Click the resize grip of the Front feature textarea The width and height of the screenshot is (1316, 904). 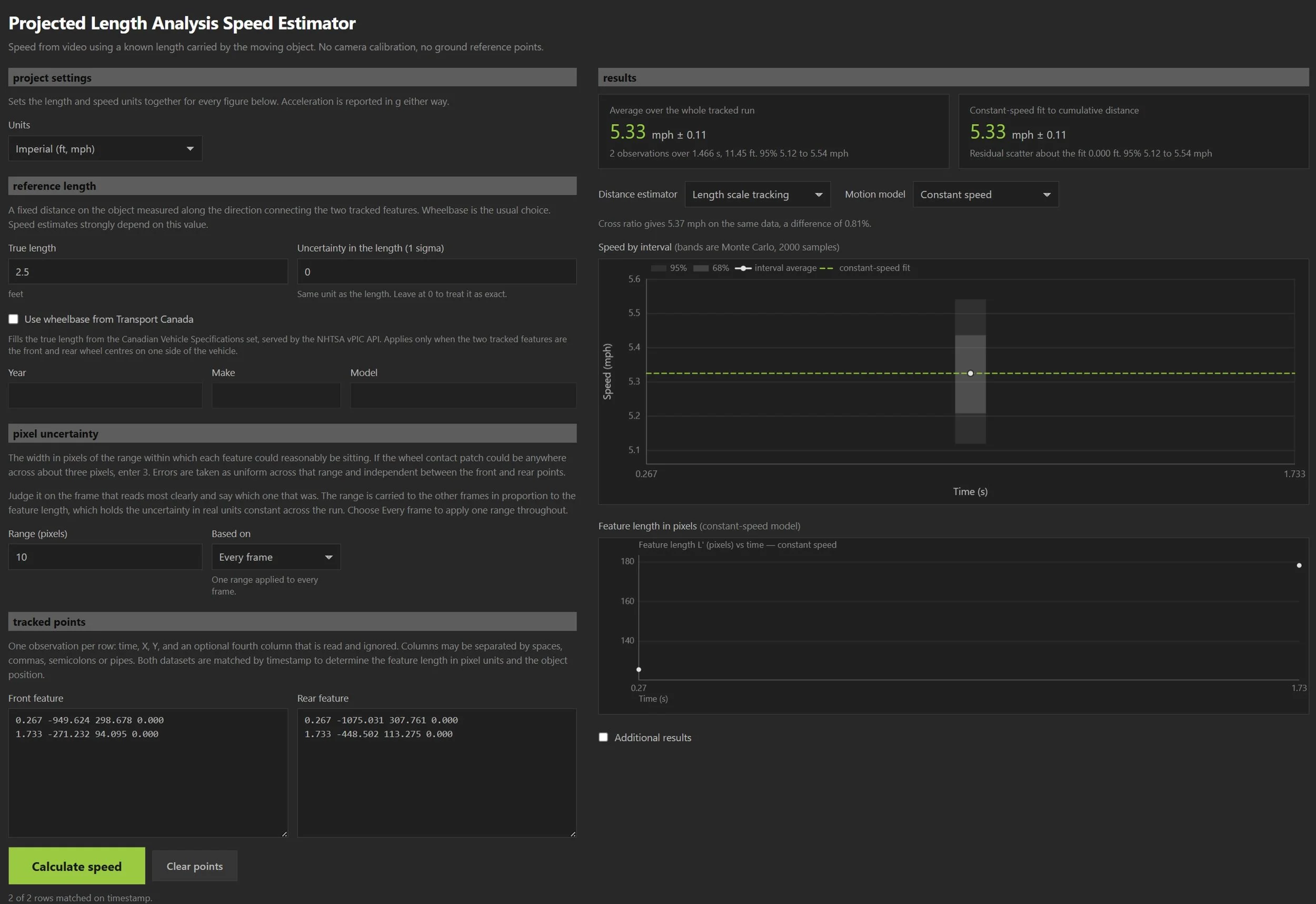click(284, 833)
